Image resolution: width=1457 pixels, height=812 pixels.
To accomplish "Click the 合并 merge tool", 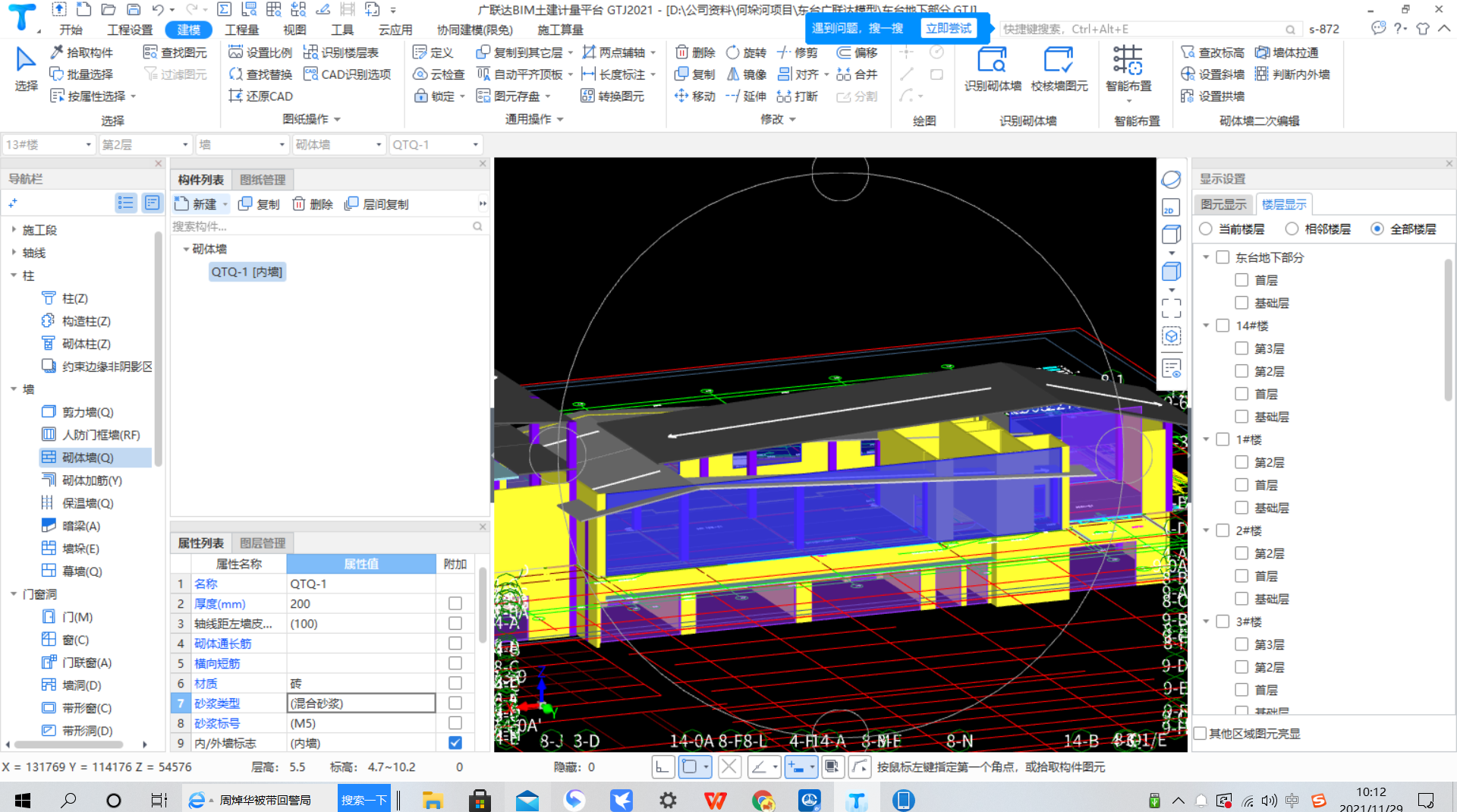I will point(857,74).
